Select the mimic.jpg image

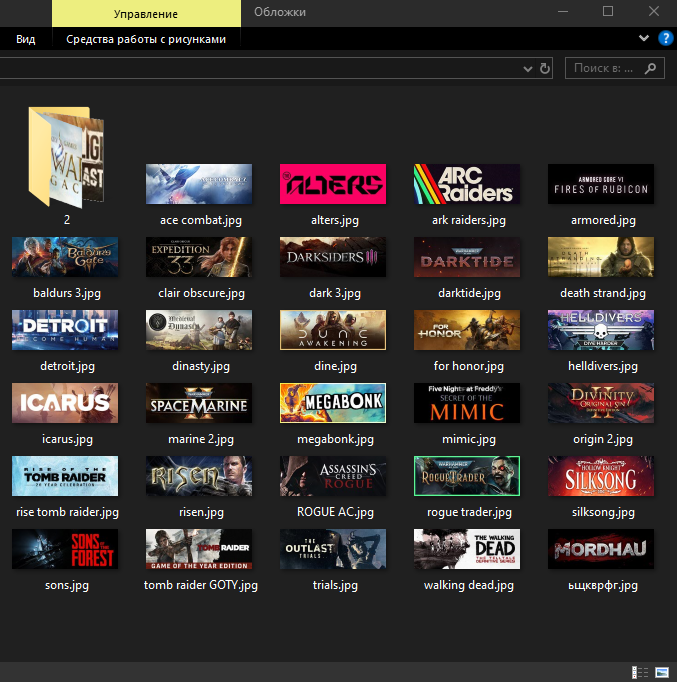pyautogui.click(x=467, y=403)
